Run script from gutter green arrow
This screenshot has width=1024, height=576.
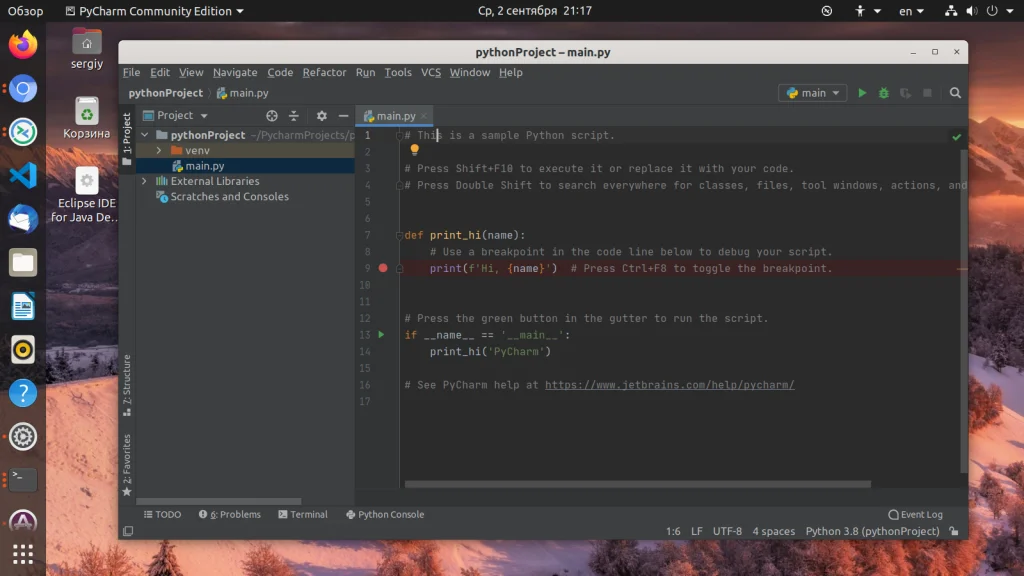coord(381,335)
